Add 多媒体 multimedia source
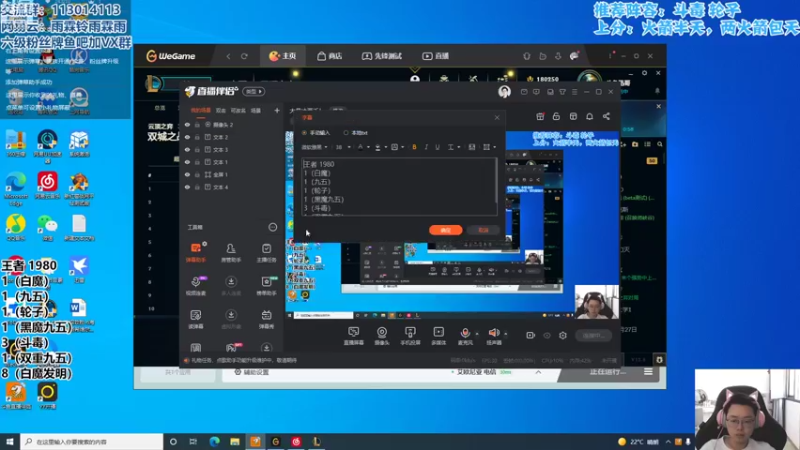Screen dimensions: 800x450 pos(438,336)
